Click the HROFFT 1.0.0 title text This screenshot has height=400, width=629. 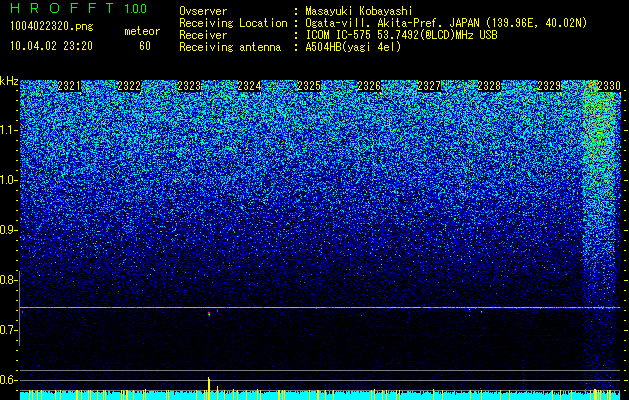point(79,8)
